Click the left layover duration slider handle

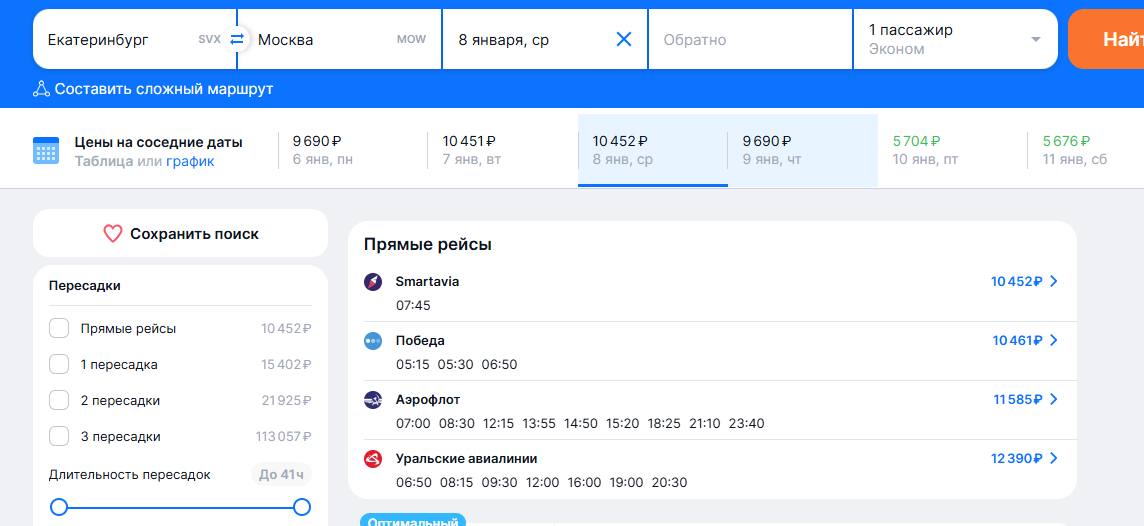click(58, 507)
